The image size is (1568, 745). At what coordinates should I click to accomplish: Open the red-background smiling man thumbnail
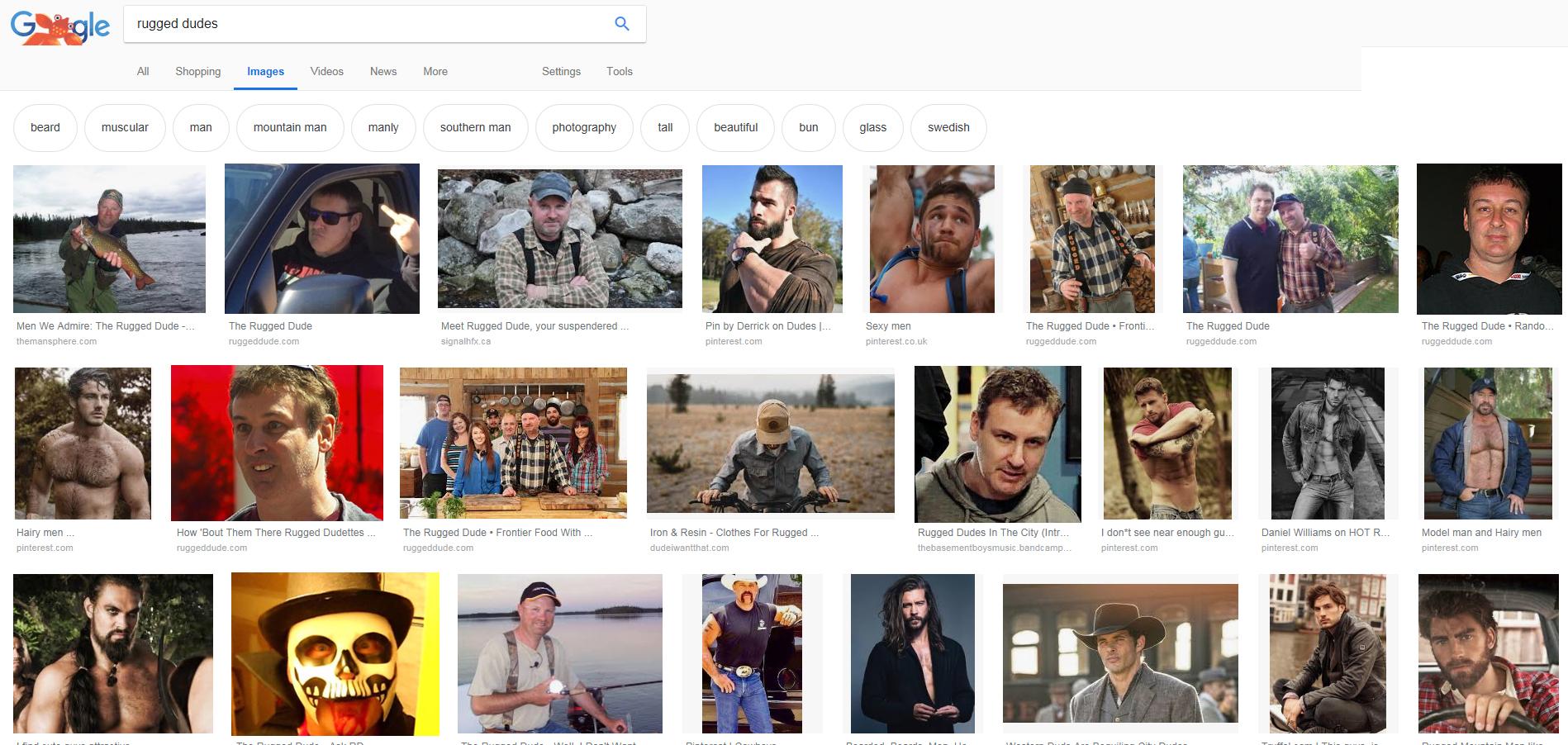(277, 443)
